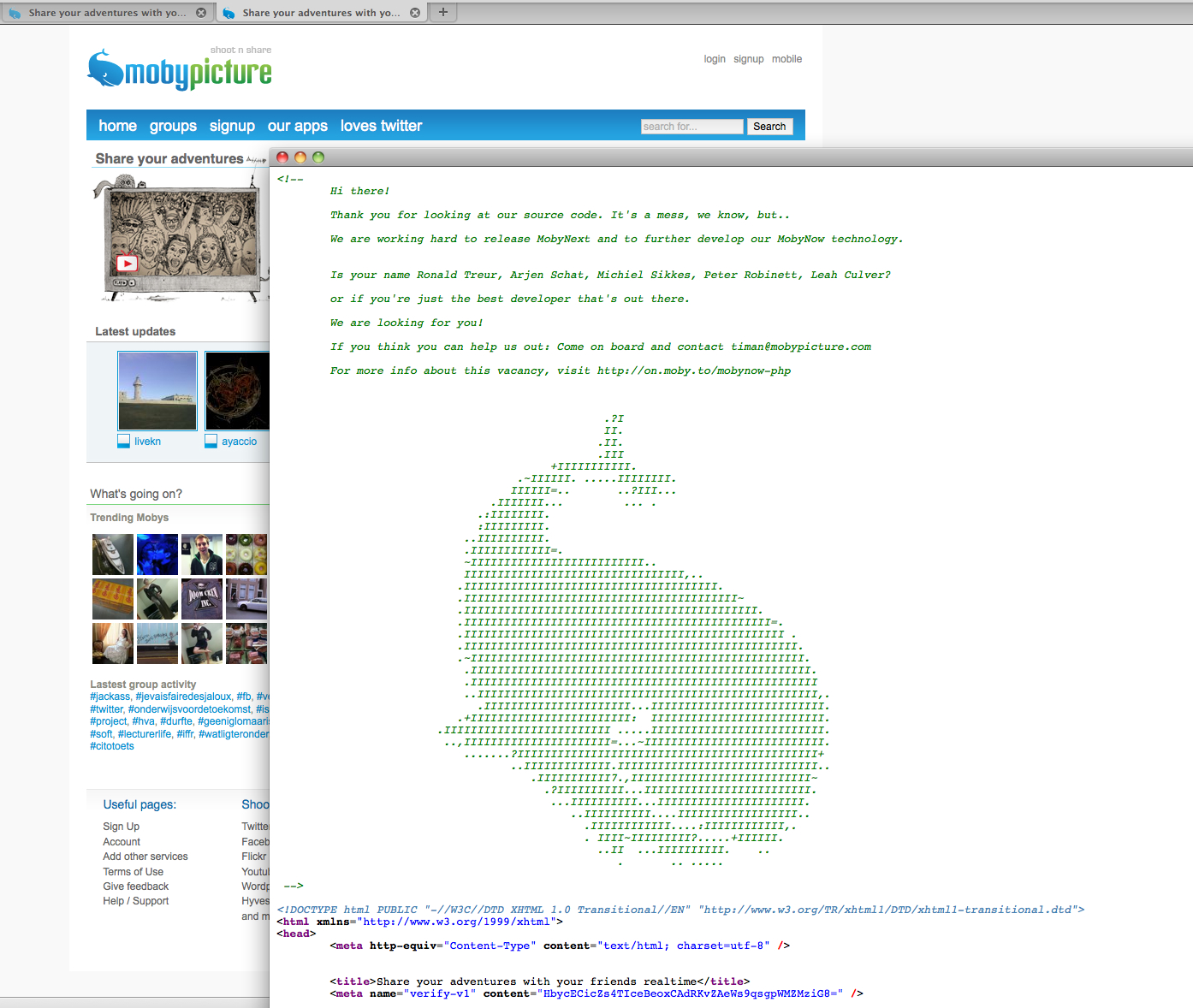The image size is (1193, 1008).
Task: Open the Terms of Use link
Action: pos(133,872)
